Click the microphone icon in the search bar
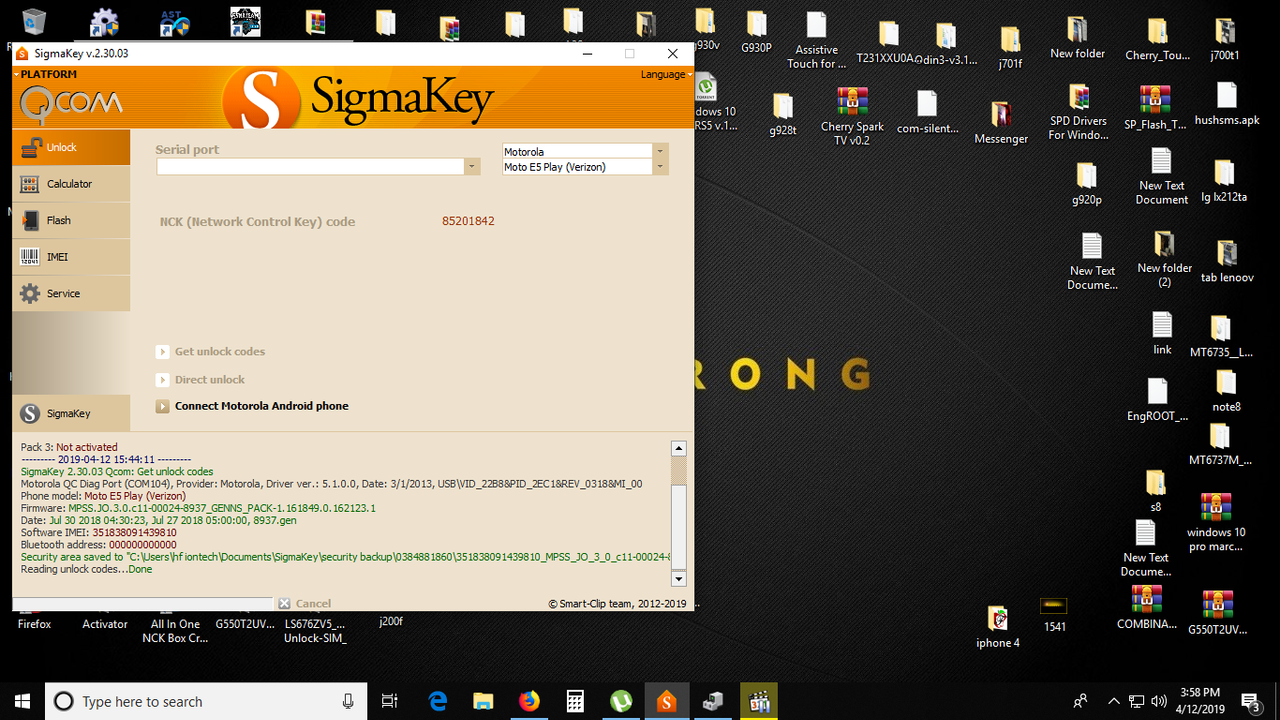Image resolution: width=1280 pixels, height=720 pixels. [x=349, y=701]
